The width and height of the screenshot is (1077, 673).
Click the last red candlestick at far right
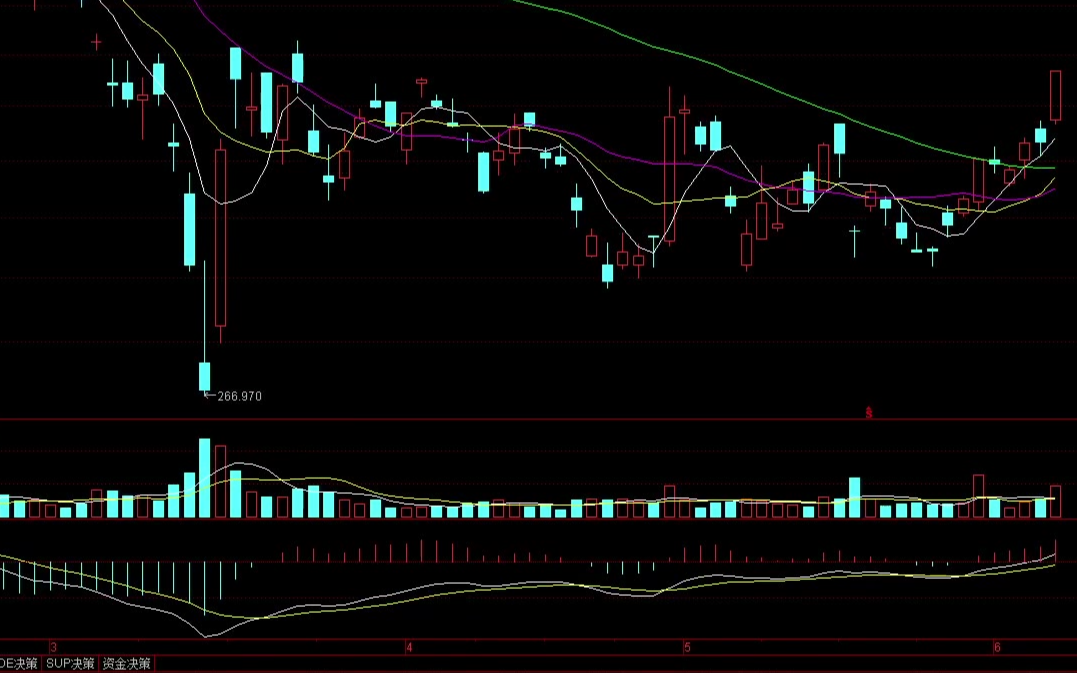tap(1055, 94)
